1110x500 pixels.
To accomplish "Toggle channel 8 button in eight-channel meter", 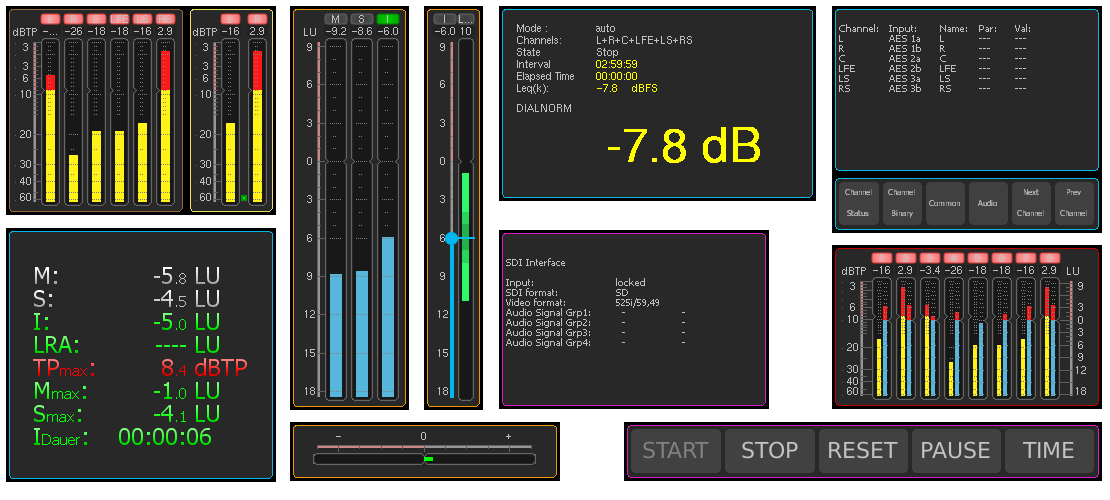I will (x=1050, y=258).
